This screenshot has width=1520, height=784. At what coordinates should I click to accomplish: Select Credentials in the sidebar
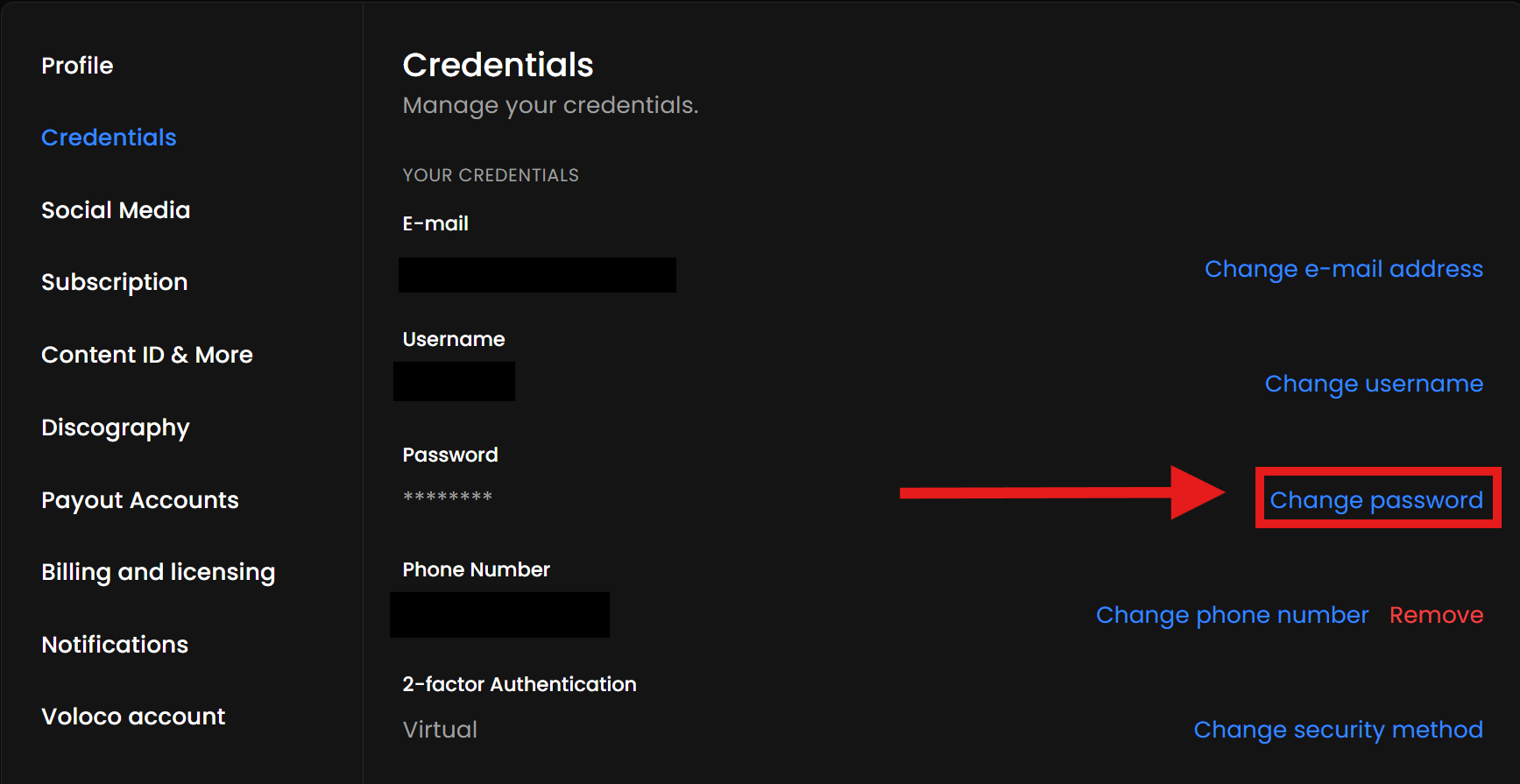click(109, 138)
